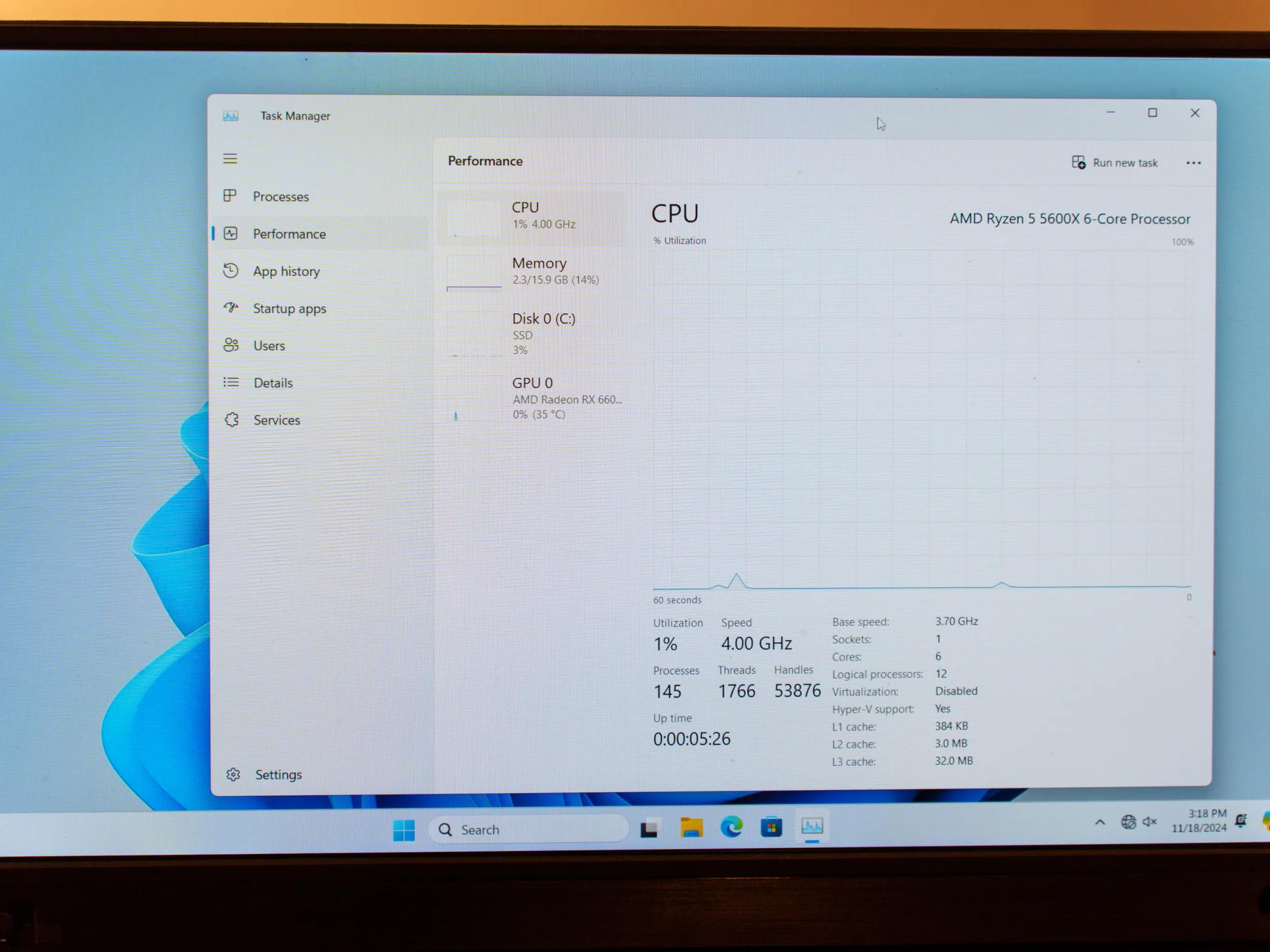This screenshot has height=952, width=1270.
Task: Click the Performance sidebar icon
Action: point(231,233)
